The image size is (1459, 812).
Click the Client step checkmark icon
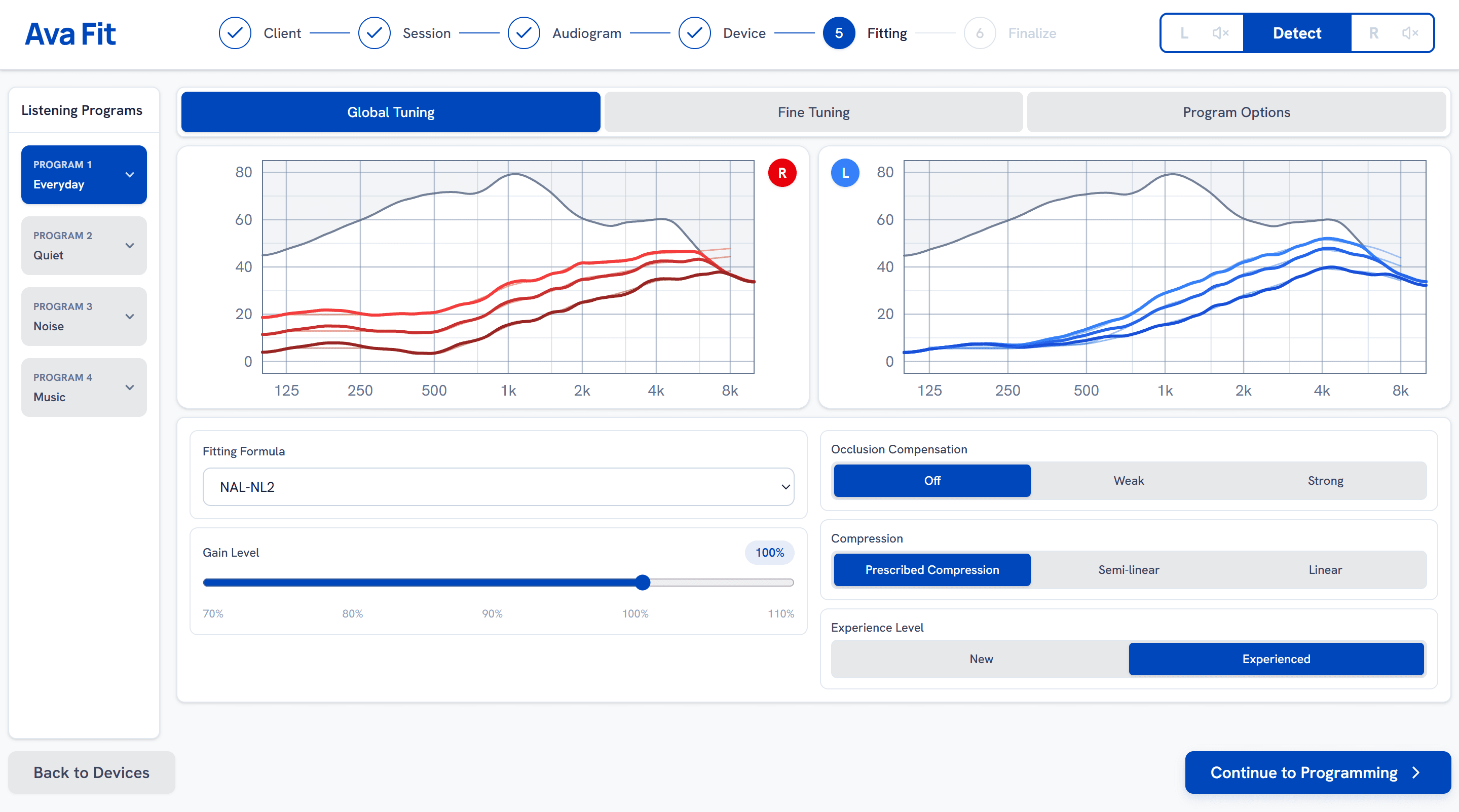(235, 33)
